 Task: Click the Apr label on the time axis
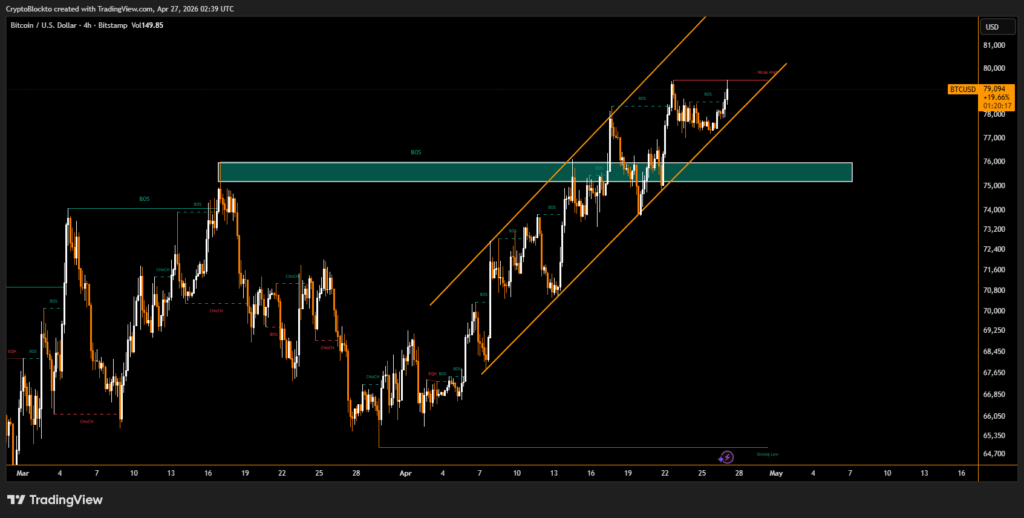point(405,472)
